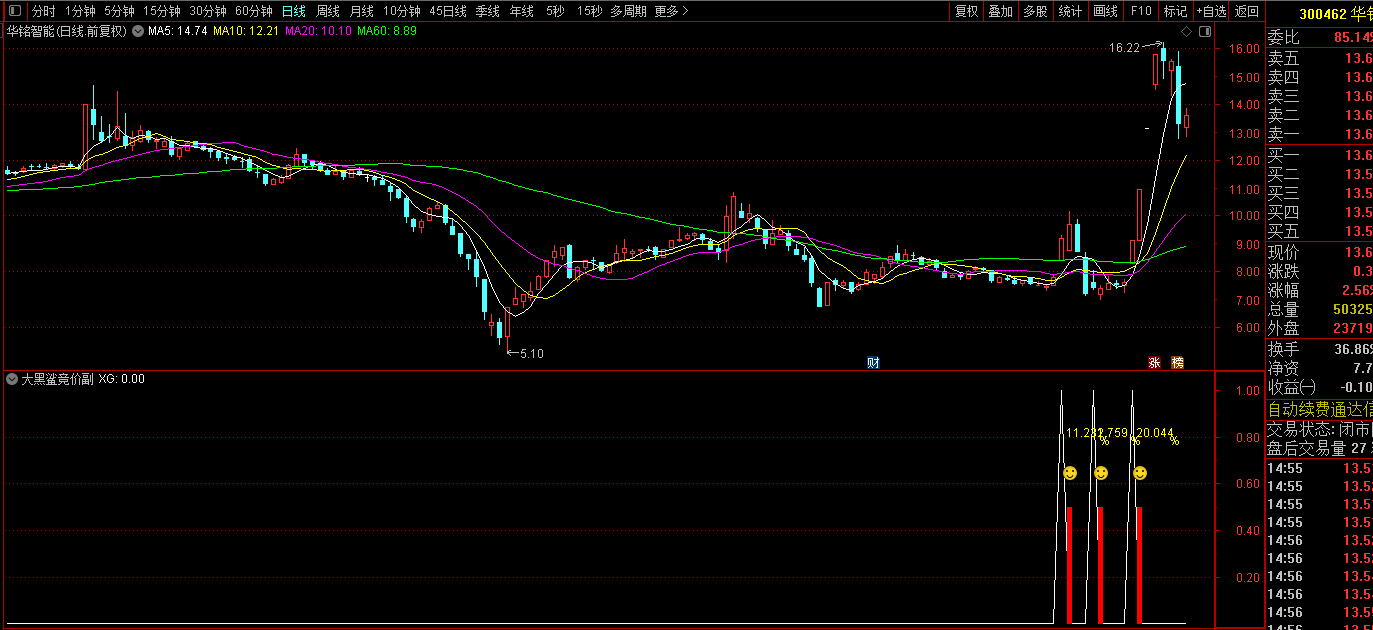Click the 自动续费通达信 promotion link
This screenshot has height=630, width=1373.
point(1320,410)
